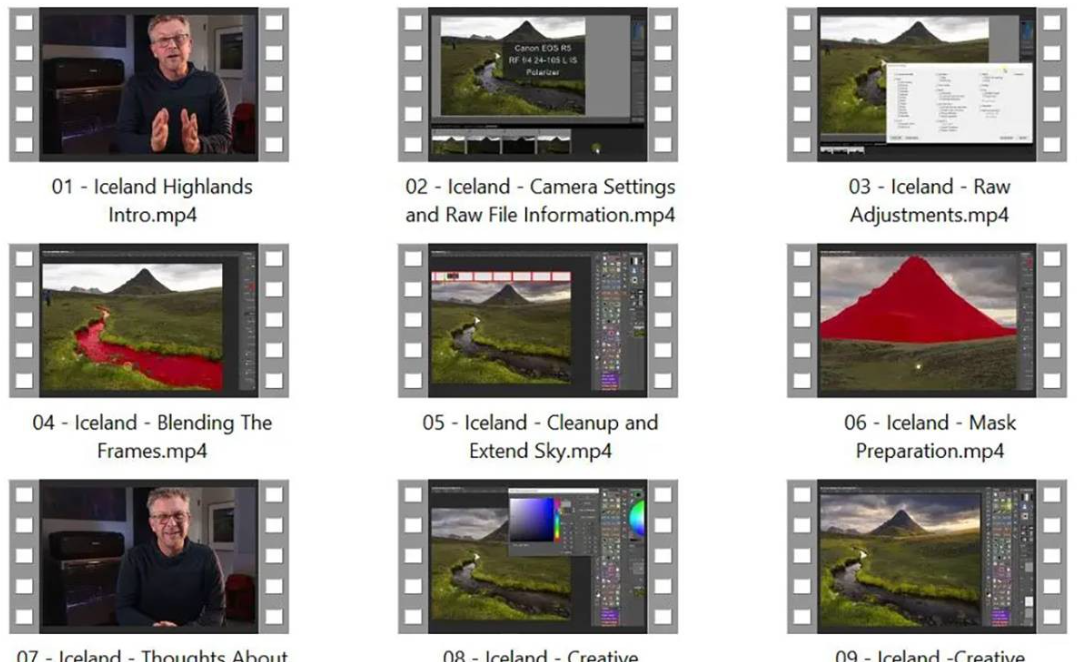The image size is (1087, 662).
Task: Click the partially visible 08 - Iceland - Creative label
Action: [540, 655]
